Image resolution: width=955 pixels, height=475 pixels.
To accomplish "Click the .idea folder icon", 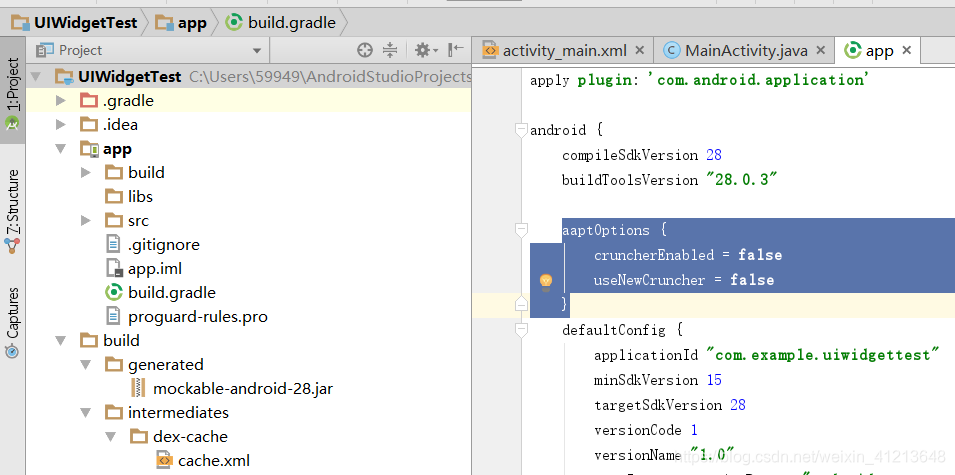I will tap(89, 125).
